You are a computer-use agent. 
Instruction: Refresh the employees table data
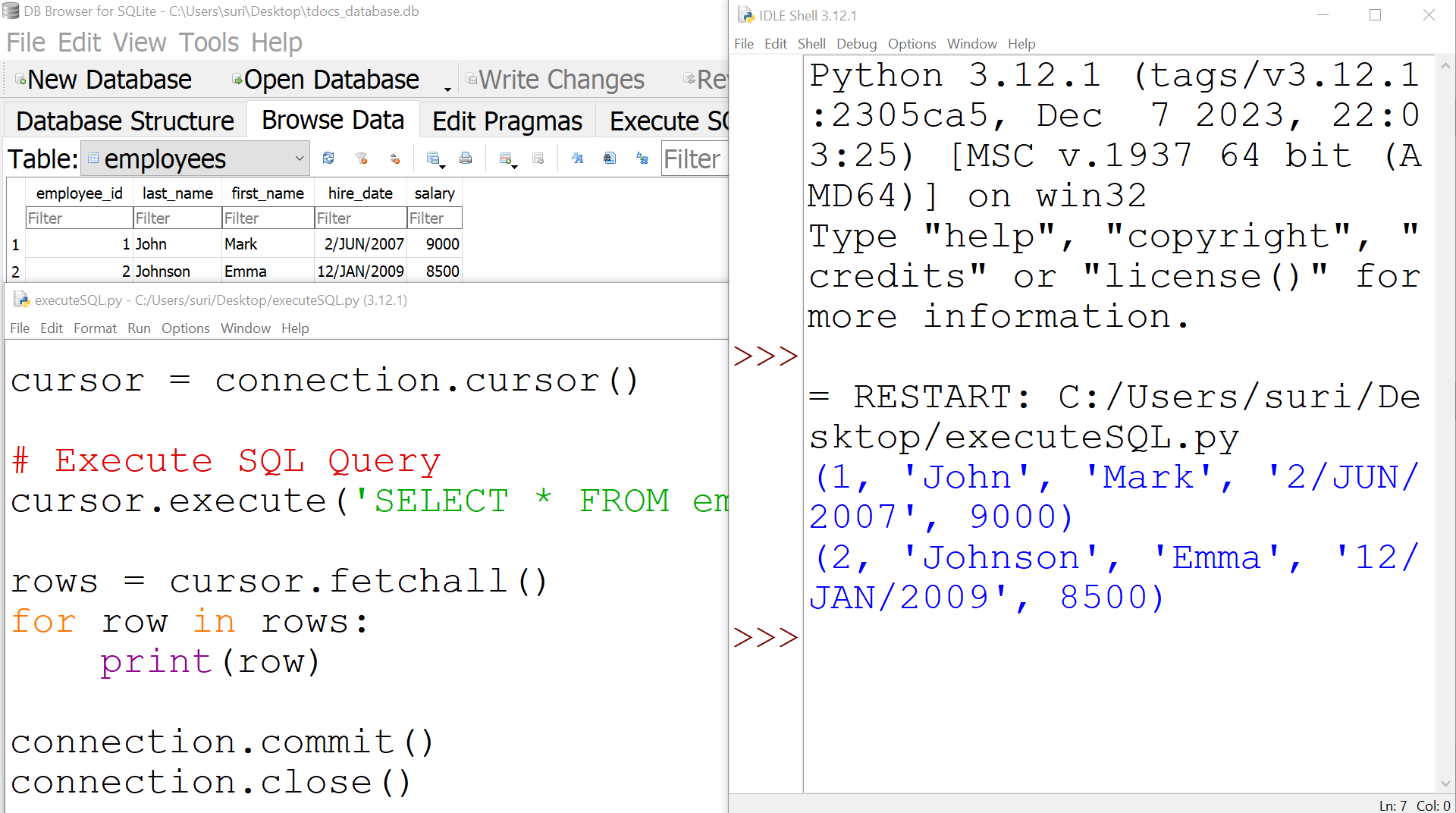click(328, 158)
